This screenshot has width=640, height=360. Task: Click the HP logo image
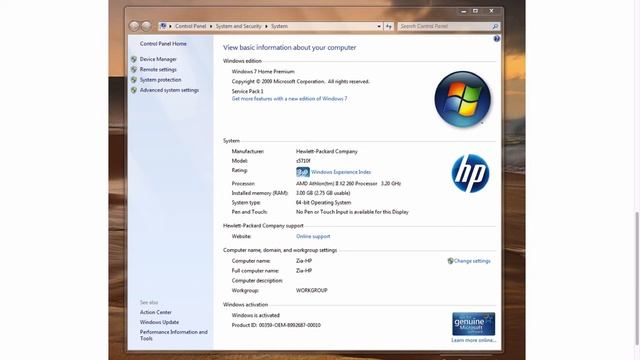pos(470,173)
